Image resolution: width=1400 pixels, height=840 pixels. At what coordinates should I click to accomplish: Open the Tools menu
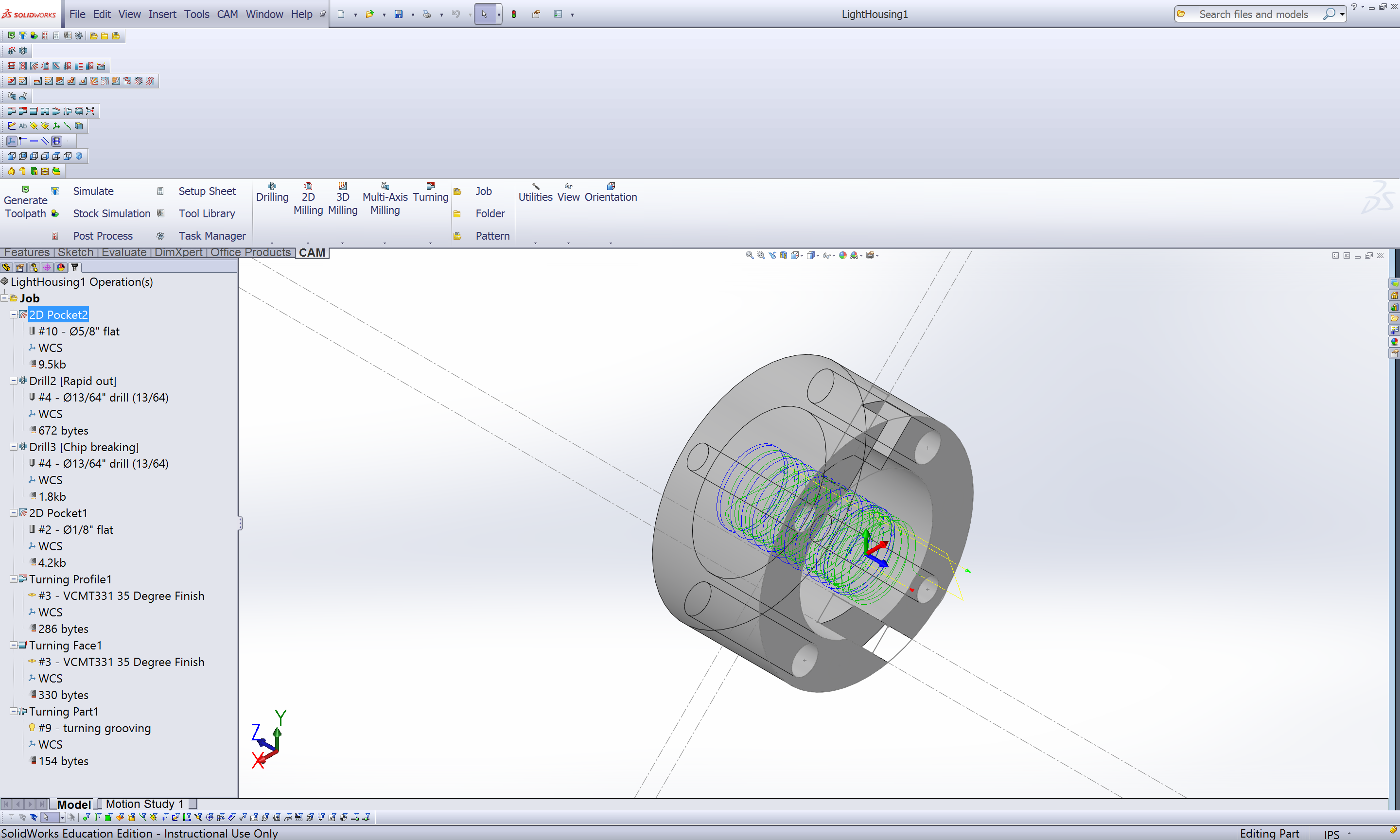click(x=196, y=14)
